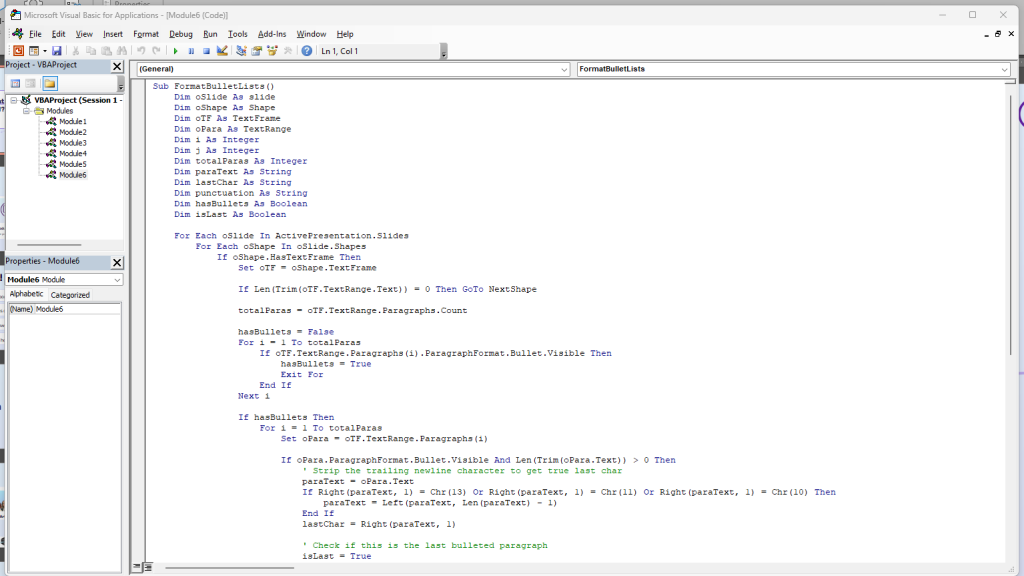The height and width of the screenshot is (576, 1024).
Task: Open the Tools menu
Action: 238,34
